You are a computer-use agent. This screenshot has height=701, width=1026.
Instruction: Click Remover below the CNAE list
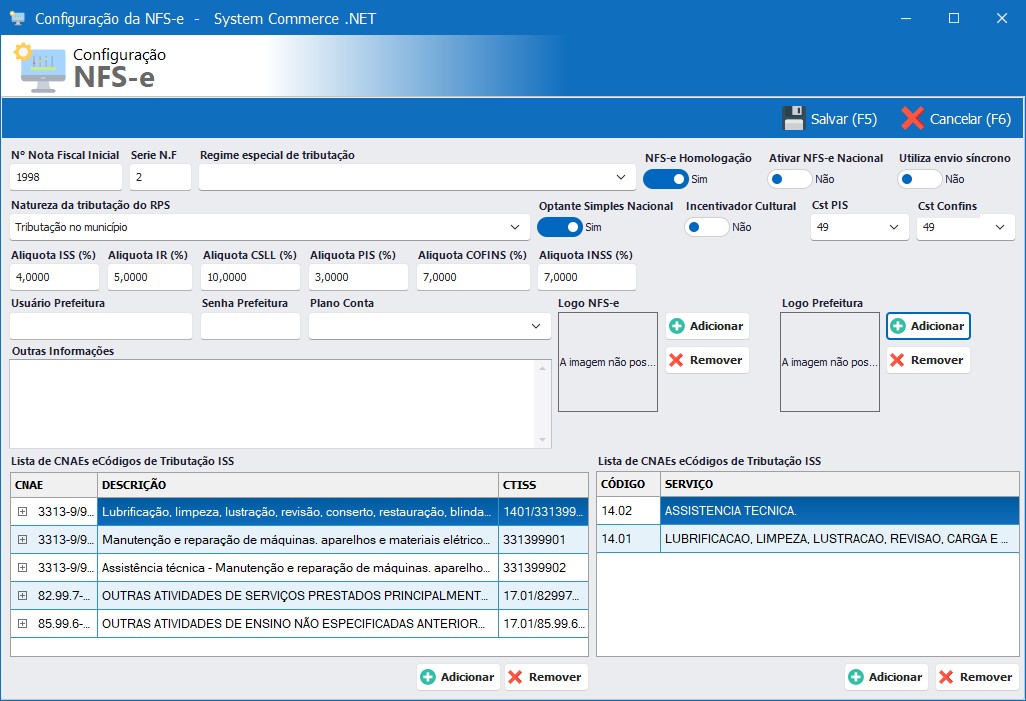545,677
